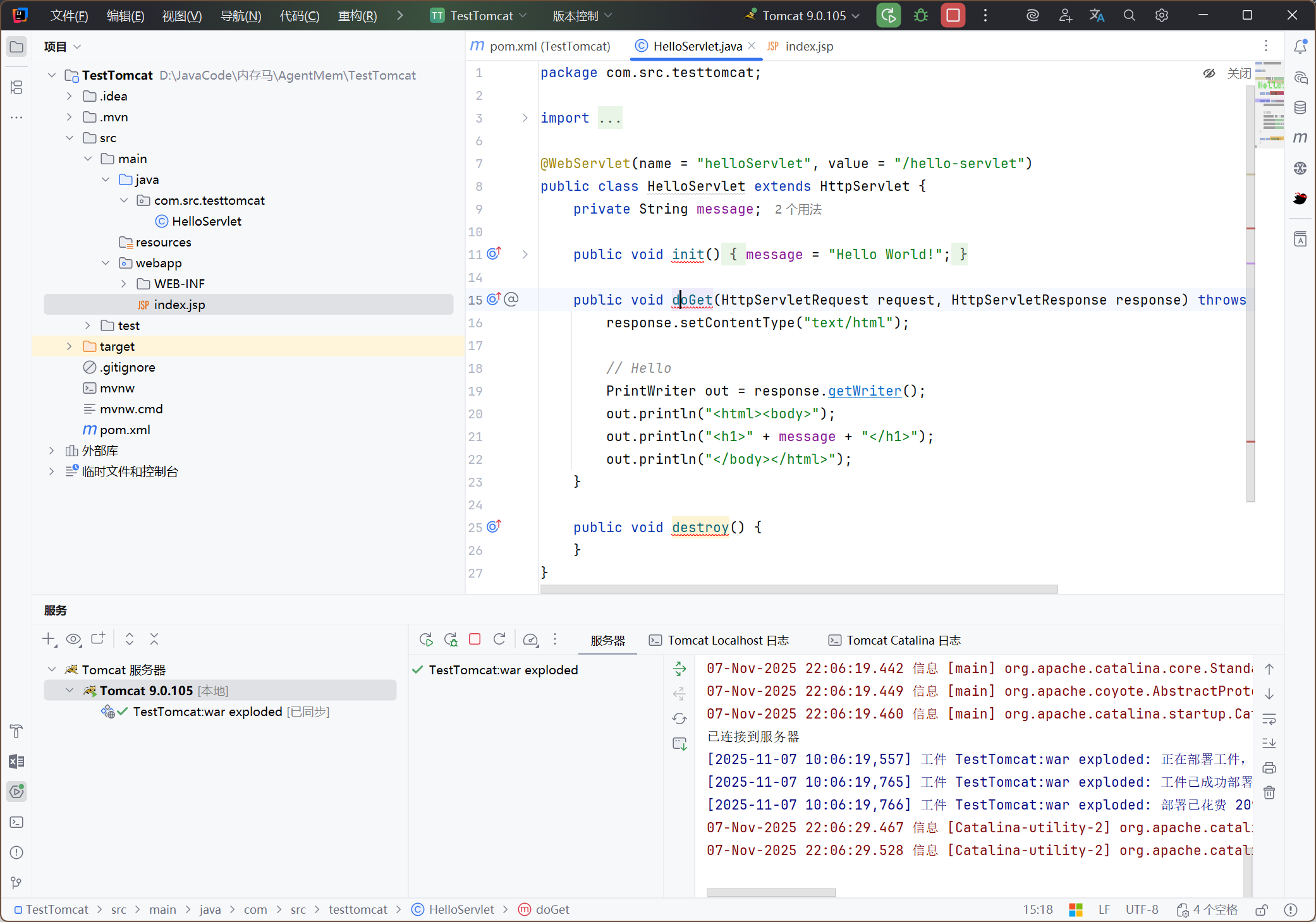Screen dimensions: 1316x922
Task: Click the Debug bug icon in toolbar
Action: pyautogui.click(x=921, y=16)
